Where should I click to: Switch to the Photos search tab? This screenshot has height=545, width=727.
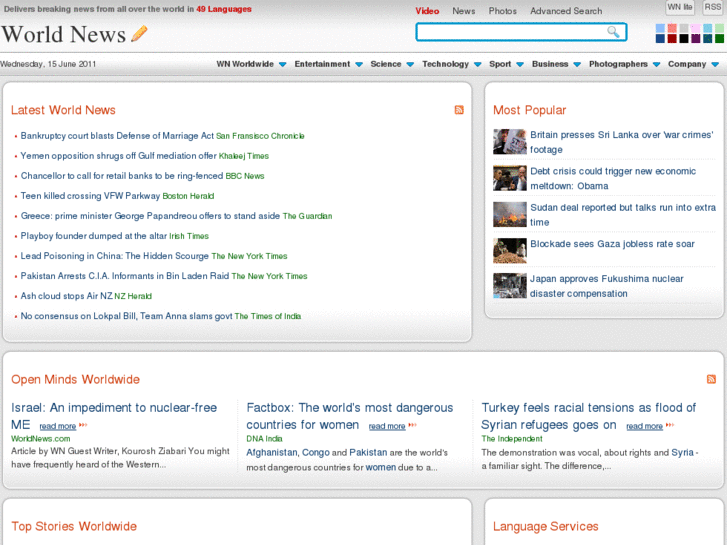503,11
